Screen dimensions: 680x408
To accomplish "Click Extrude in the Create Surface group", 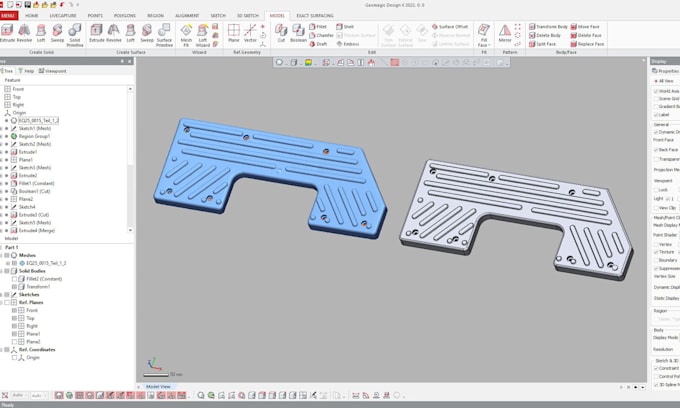I will pos(97,33).
